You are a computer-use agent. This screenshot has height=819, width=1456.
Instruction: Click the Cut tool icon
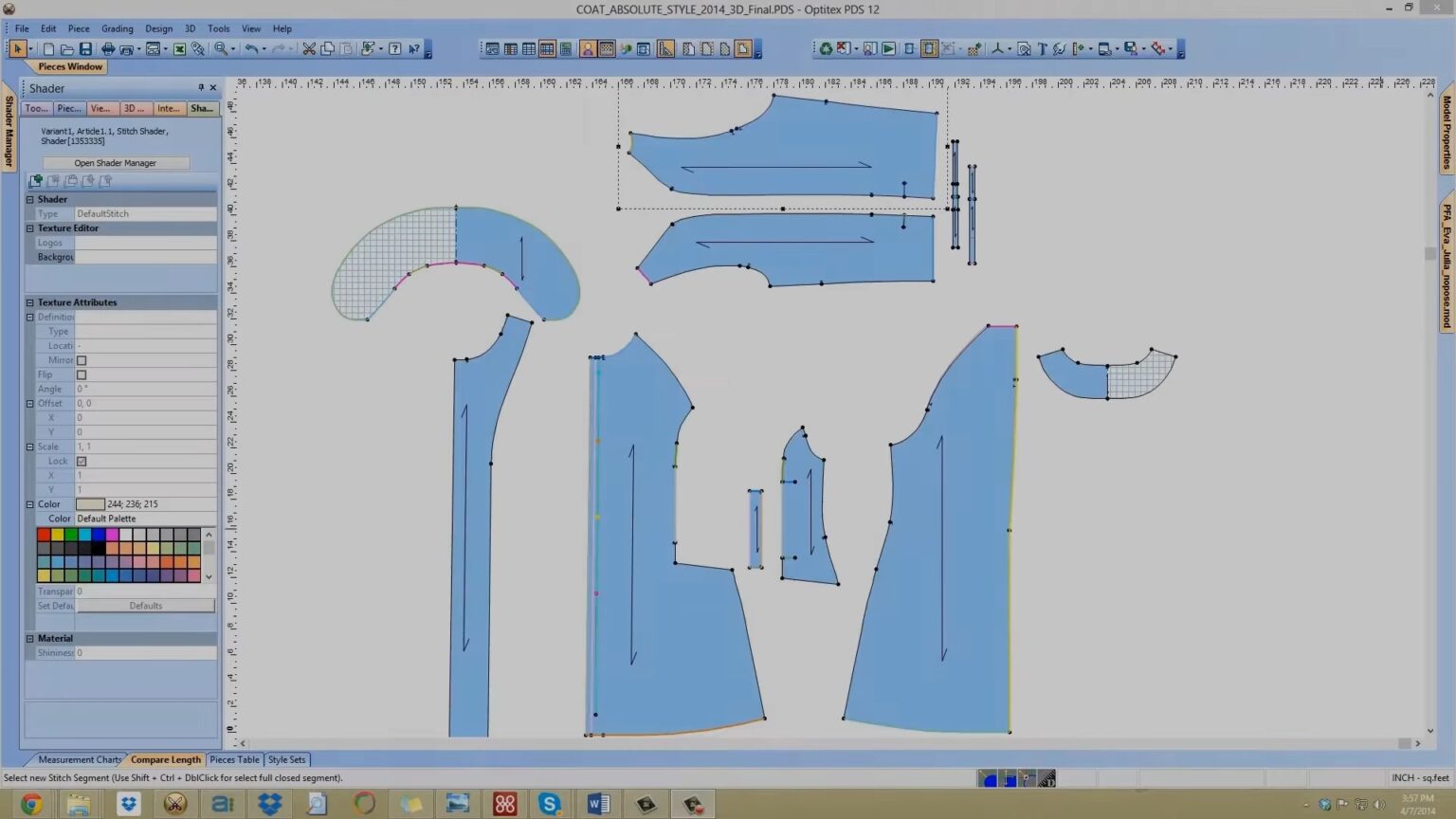pyautogui.click(x=309, y=48)
